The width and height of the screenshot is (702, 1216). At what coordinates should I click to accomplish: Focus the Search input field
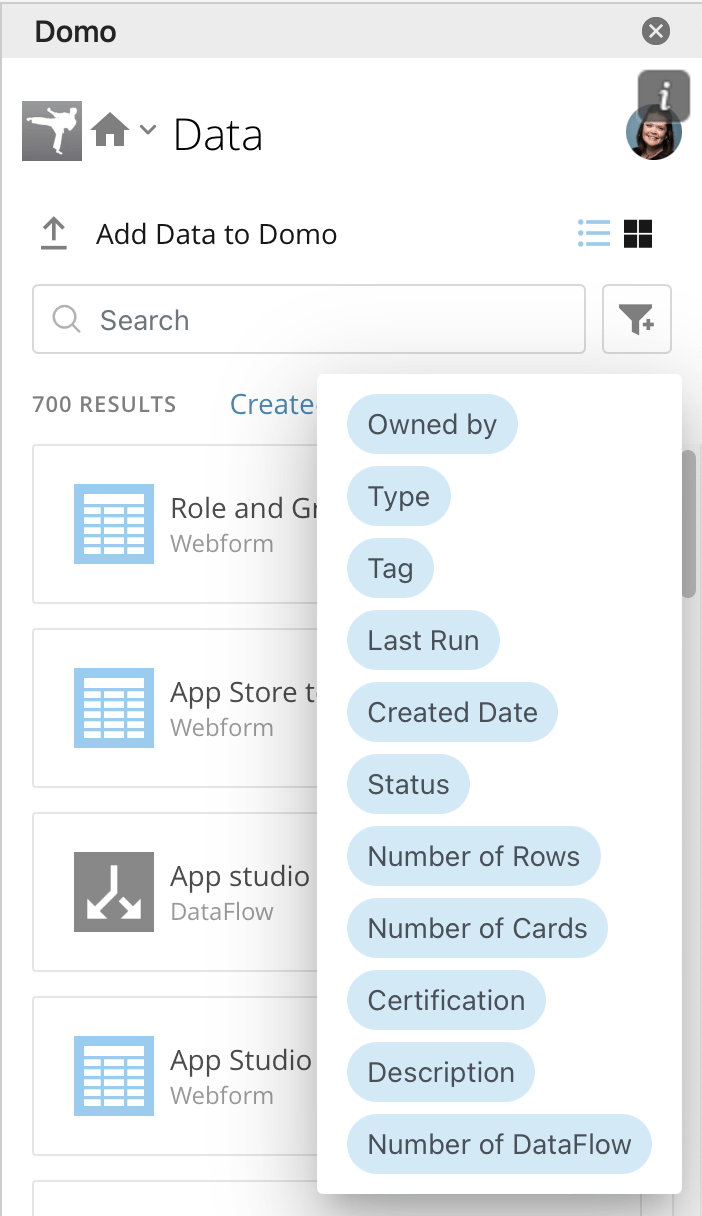[309, 320]
